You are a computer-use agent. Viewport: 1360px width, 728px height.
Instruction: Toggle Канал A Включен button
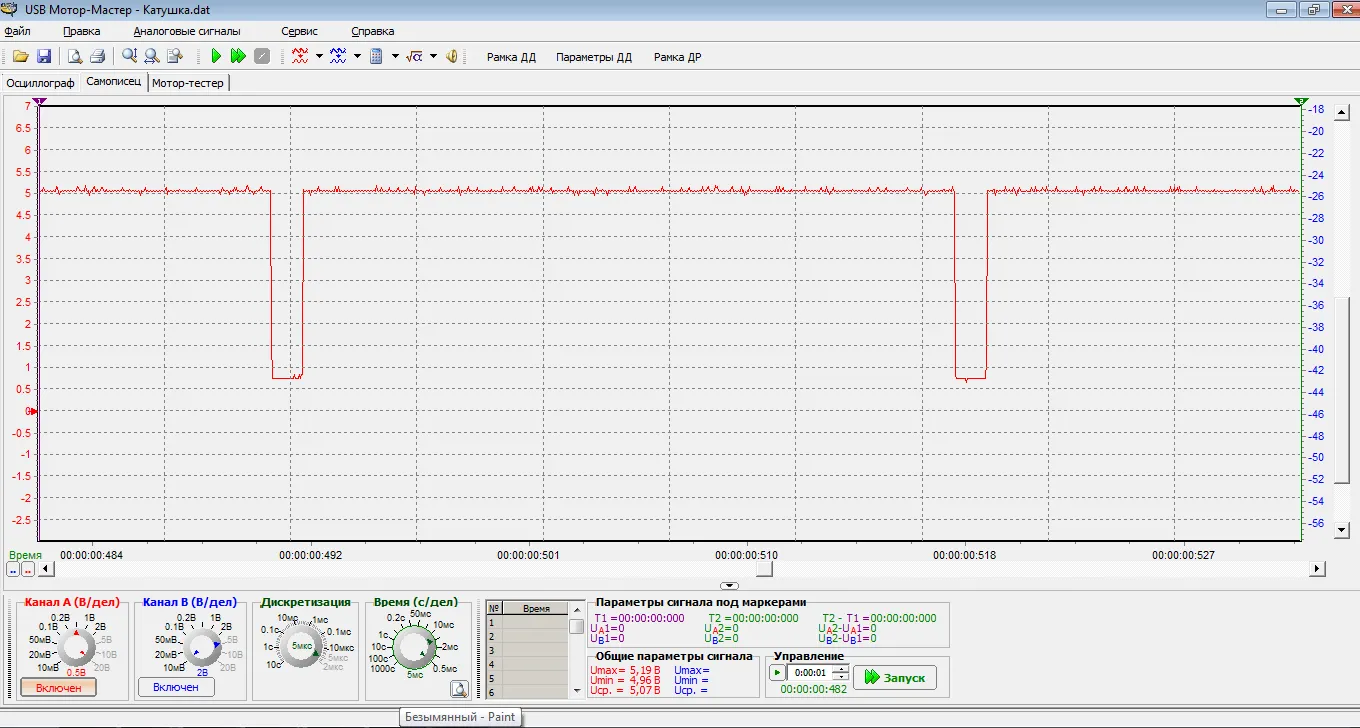pos(59,688)
